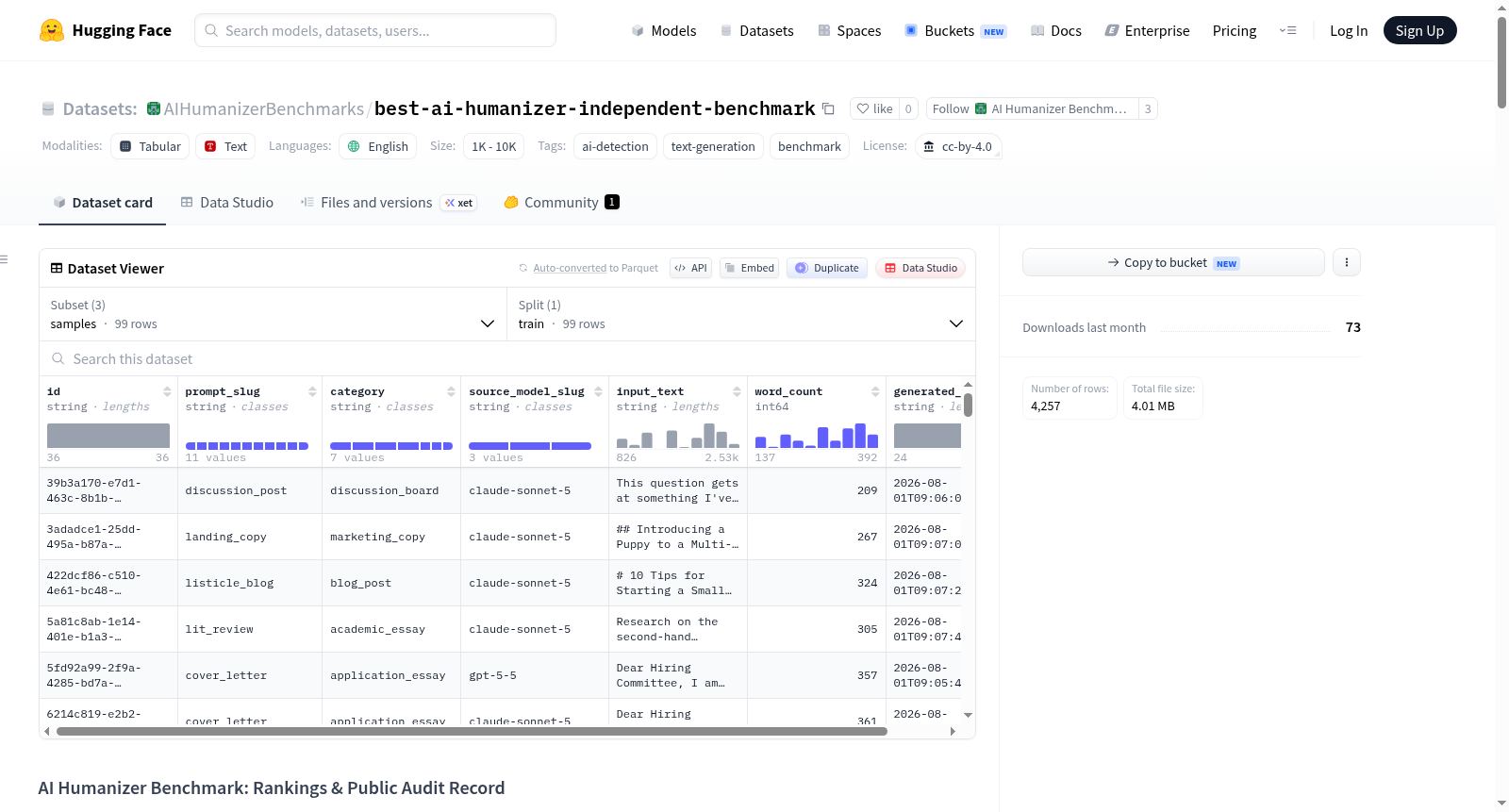1509x812 pixels.
Task: Click the Sign Up button
Action: 1419,30
